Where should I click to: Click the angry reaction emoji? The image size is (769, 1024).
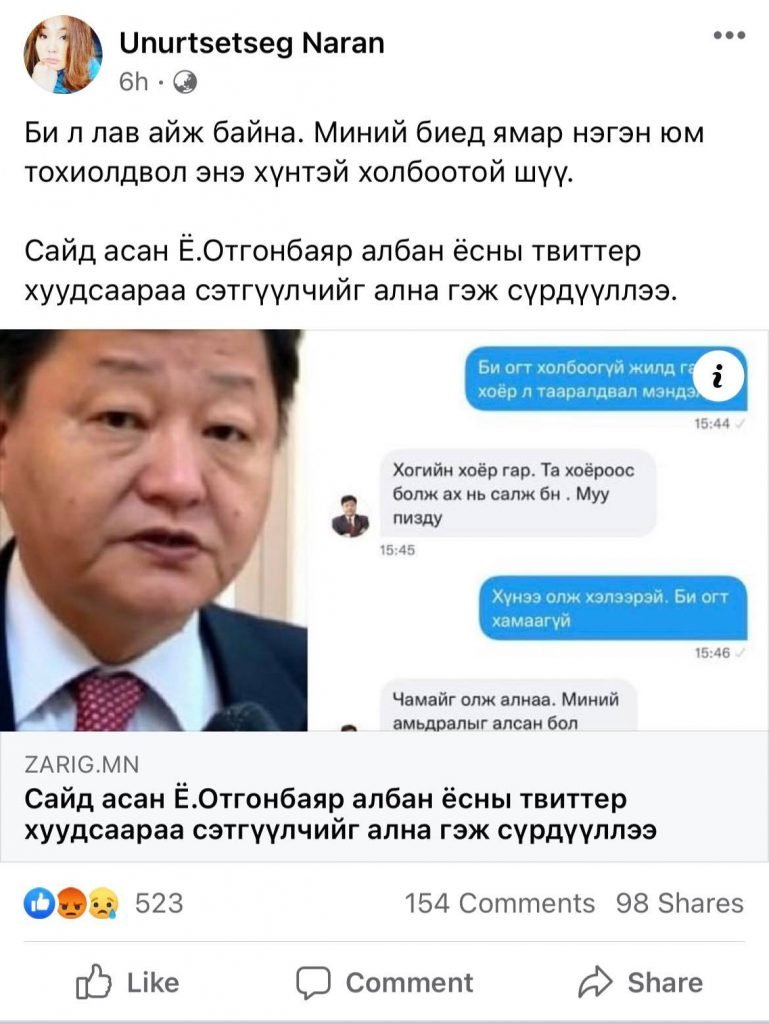(x=71, y=903)
